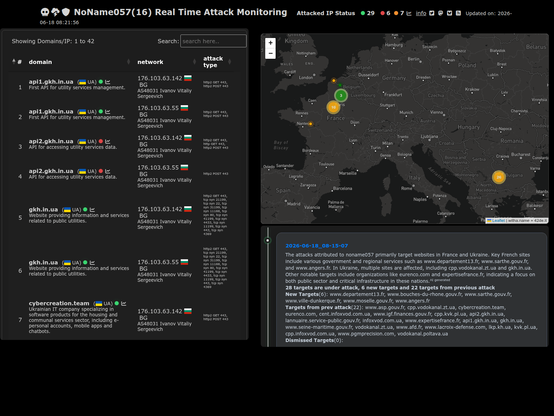Open timestamp link 2026-06-18_08-15-07
Viewport: 554px width, 416px height.
coord(317,246)
